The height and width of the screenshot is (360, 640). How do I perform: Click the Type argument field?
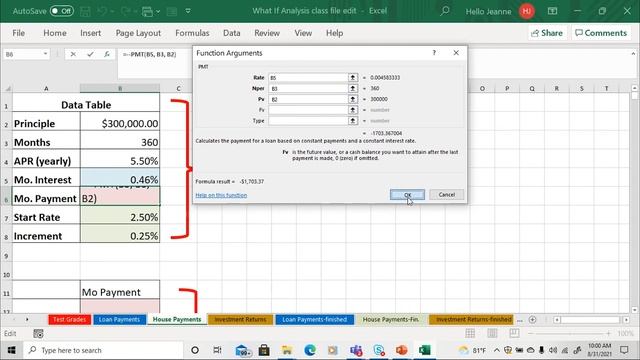(x=308, y=121)
